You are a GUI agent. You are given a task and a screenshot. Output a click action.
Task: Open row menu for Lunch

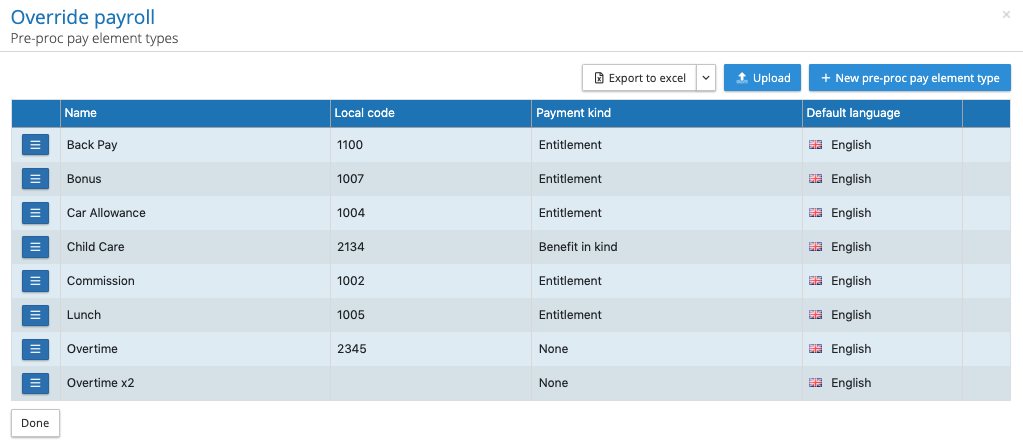tap(35, 315)
